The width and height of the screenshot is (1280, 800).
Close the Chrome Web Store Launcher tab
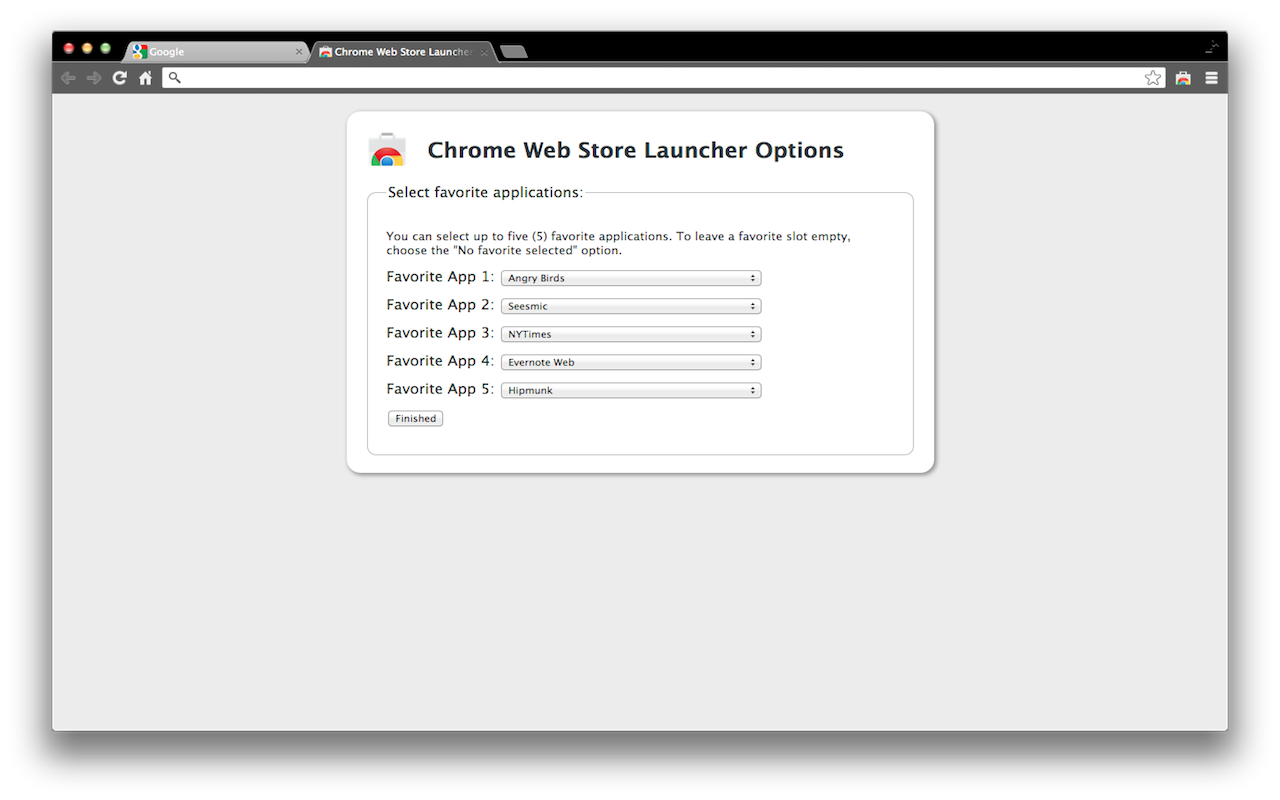tap(484, 52)
